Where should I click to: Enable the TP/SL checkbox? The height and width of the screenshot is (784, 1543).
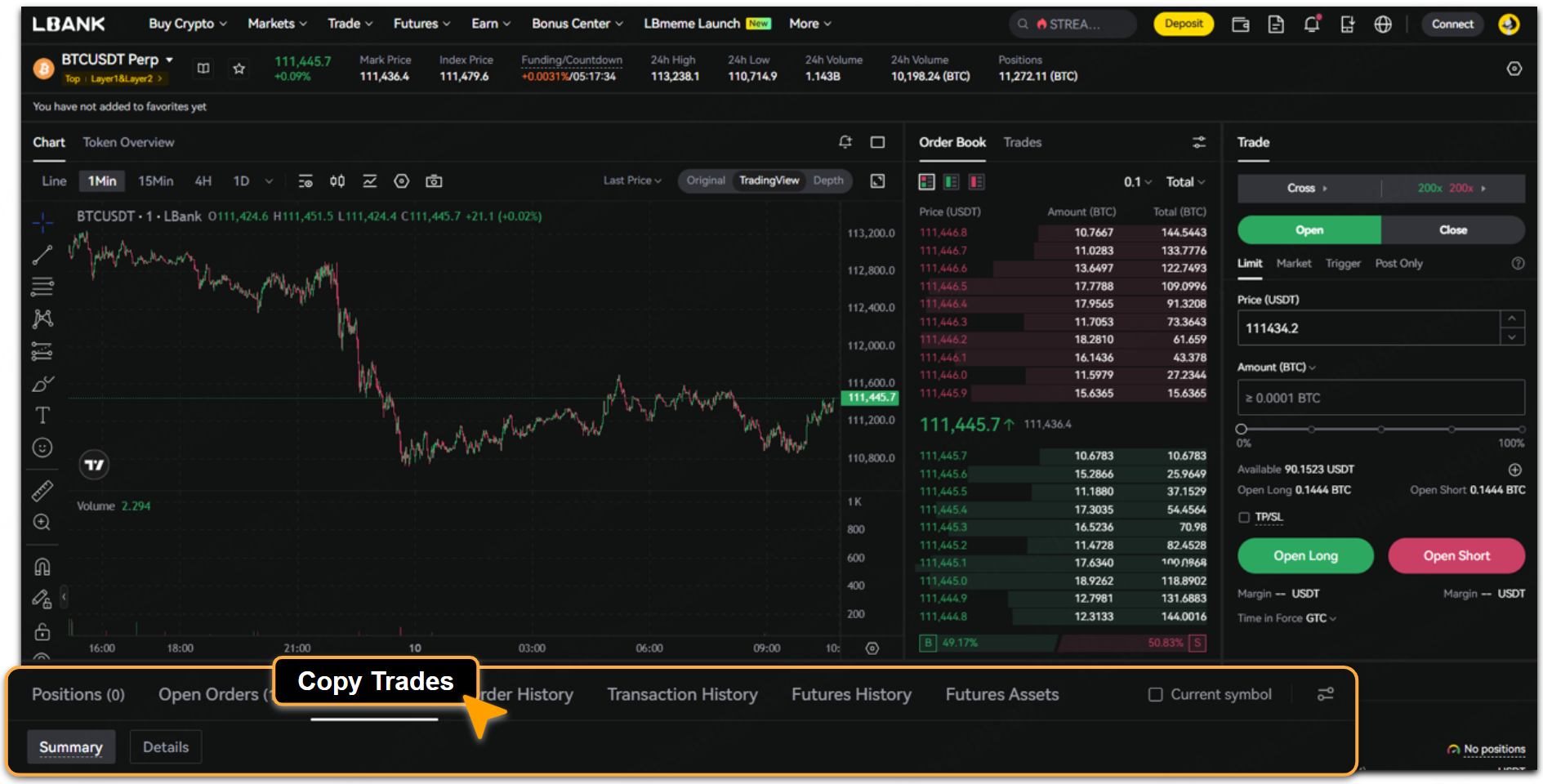coord(1244,517)
